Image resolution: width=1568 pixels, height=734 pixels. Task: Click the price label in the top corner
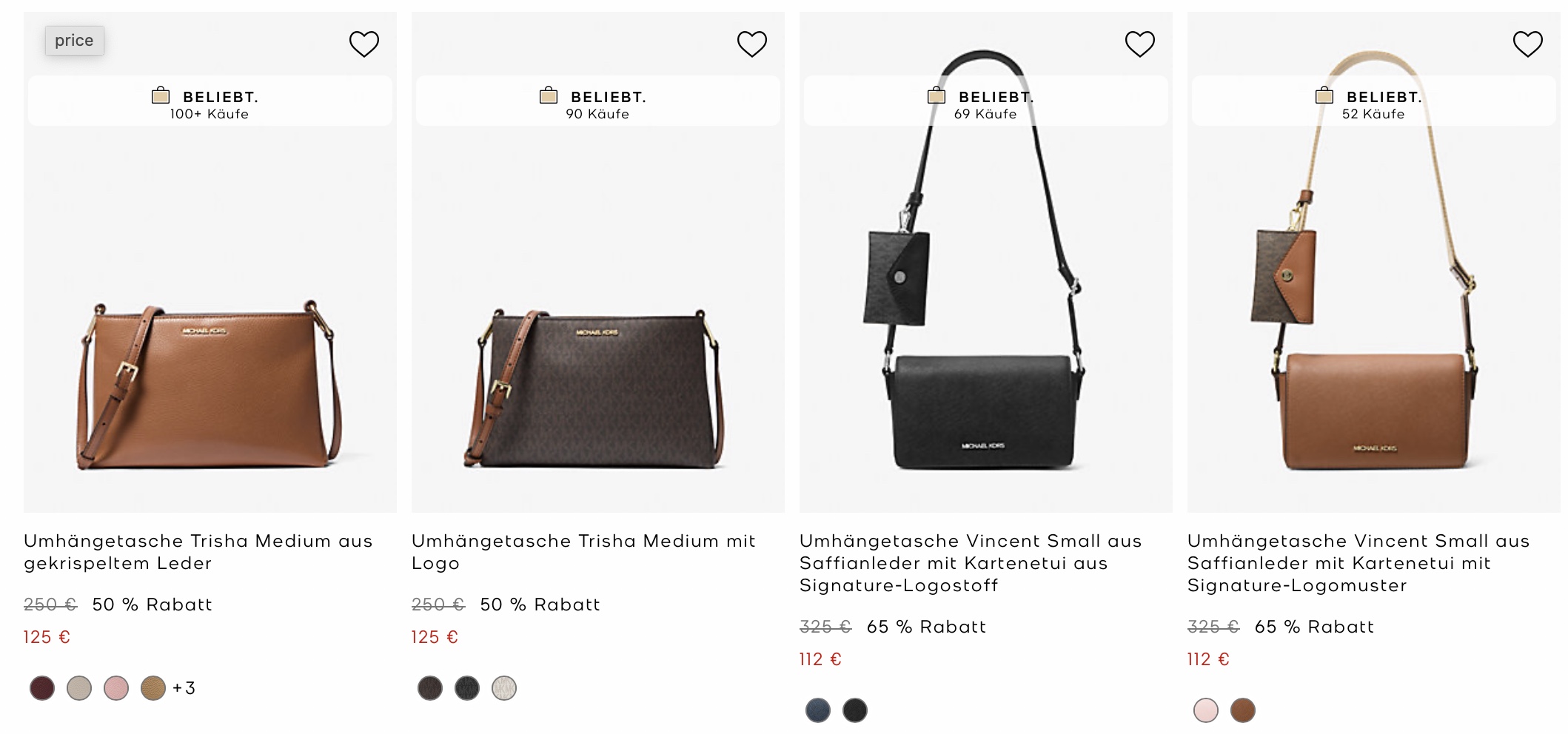click(x=75, y=40)
